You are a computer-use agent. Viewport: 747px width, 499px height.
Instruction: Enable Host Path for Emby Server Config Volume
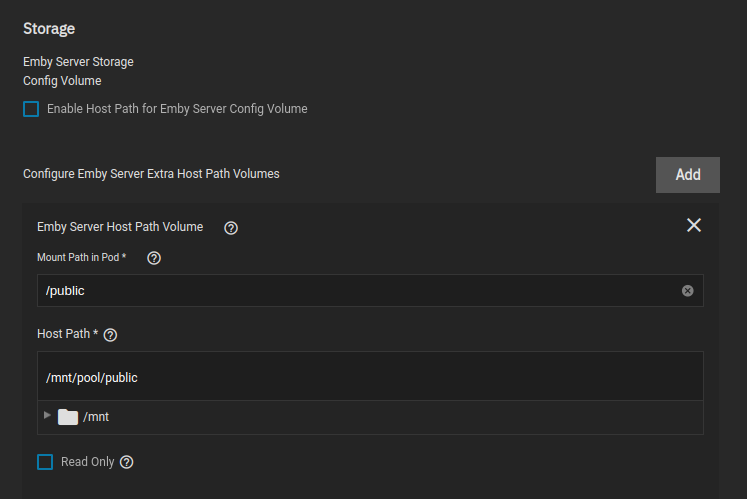31,109
